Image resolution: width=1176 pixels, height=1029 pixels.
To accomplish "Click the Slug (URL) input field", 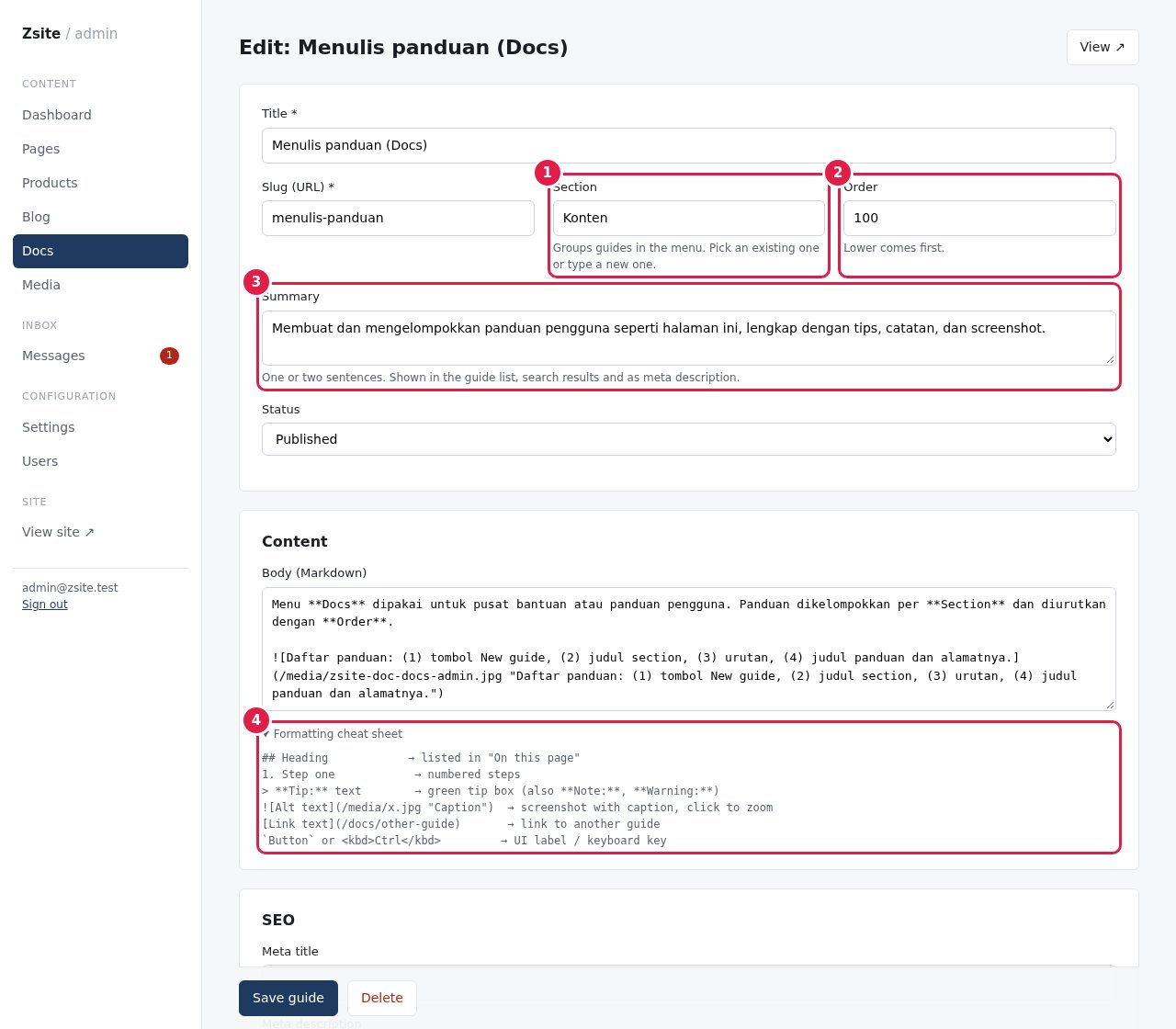I will tap(398, 218).
